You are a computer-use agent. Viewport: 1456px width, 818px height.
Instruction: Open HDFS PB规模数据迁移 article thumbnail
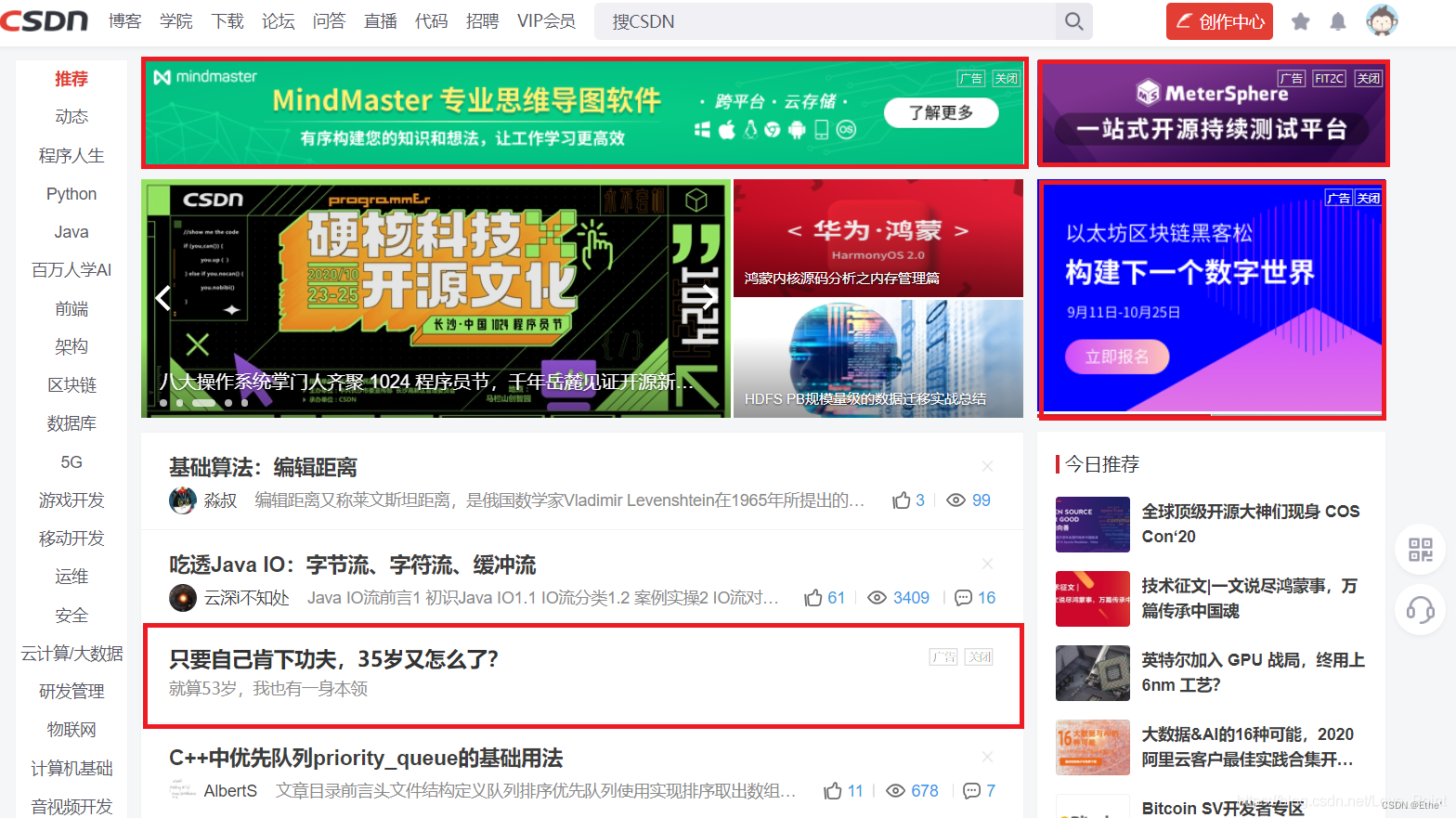878,358
